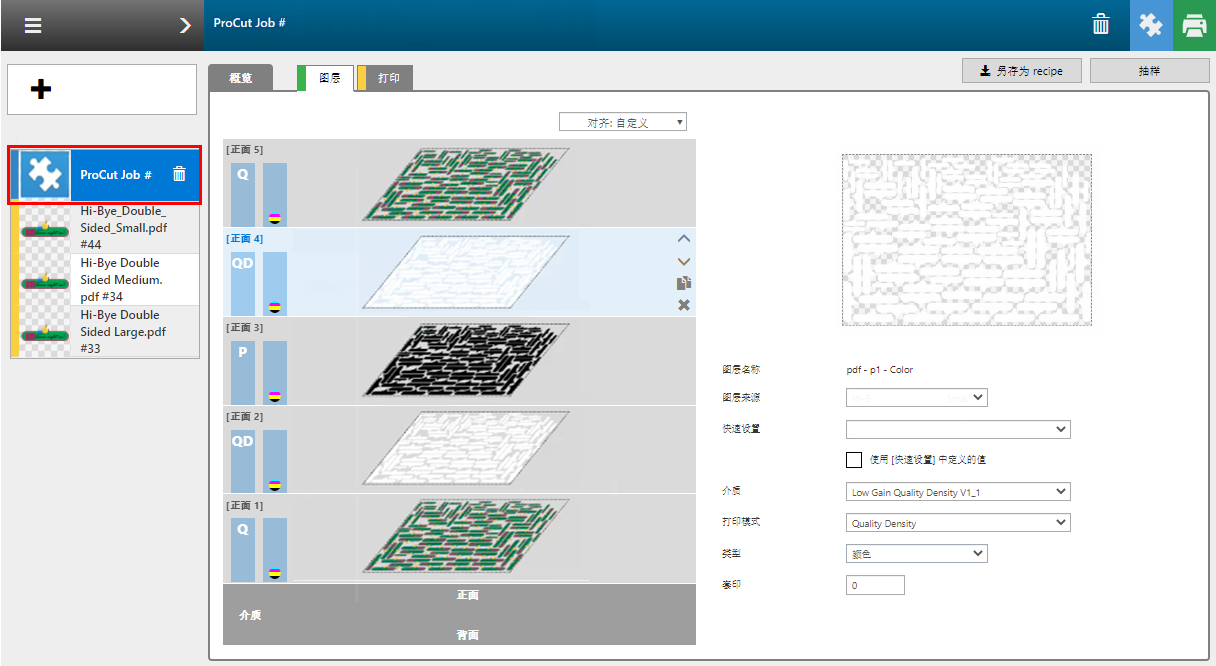Click the plus icon to add job

tap(41, 90)
